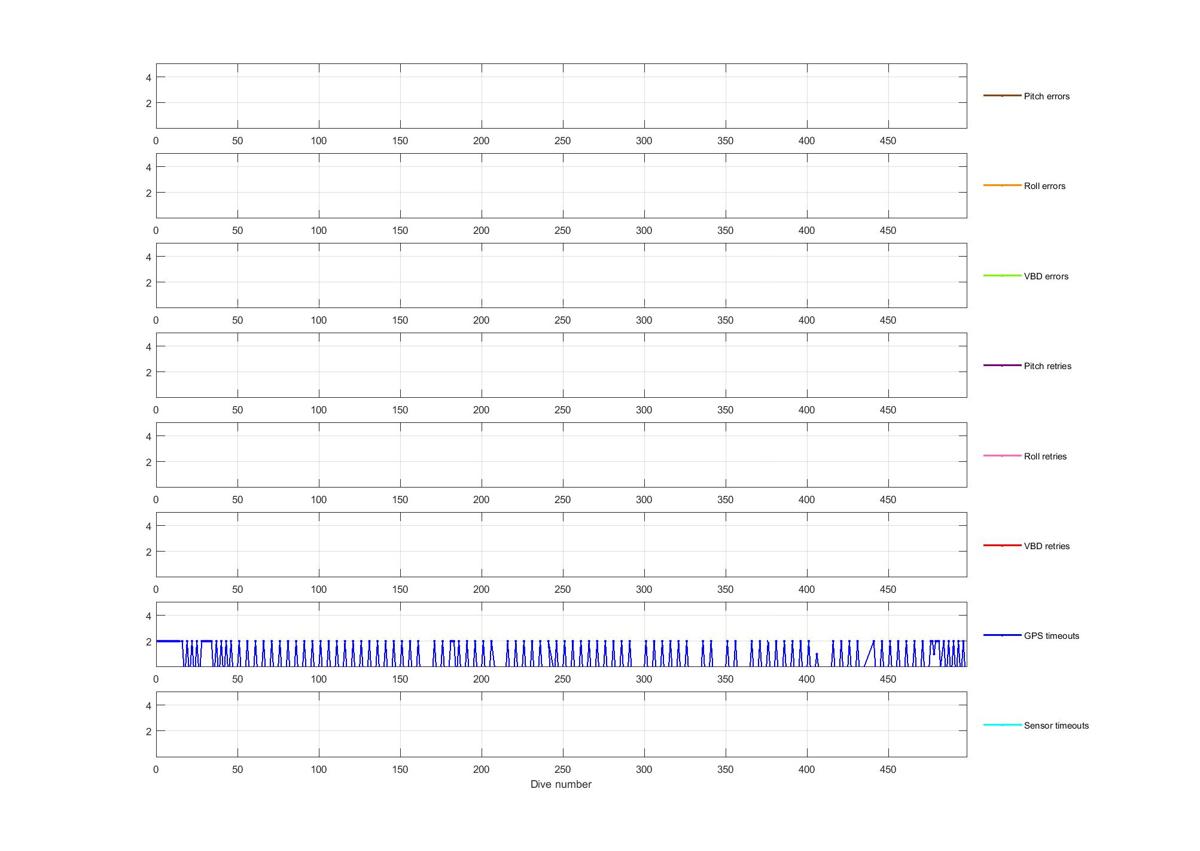Screen dimensions: 1200x851
Task: Click the 450 tick label under GPS timeouts plot
Action: click(888, 680)
